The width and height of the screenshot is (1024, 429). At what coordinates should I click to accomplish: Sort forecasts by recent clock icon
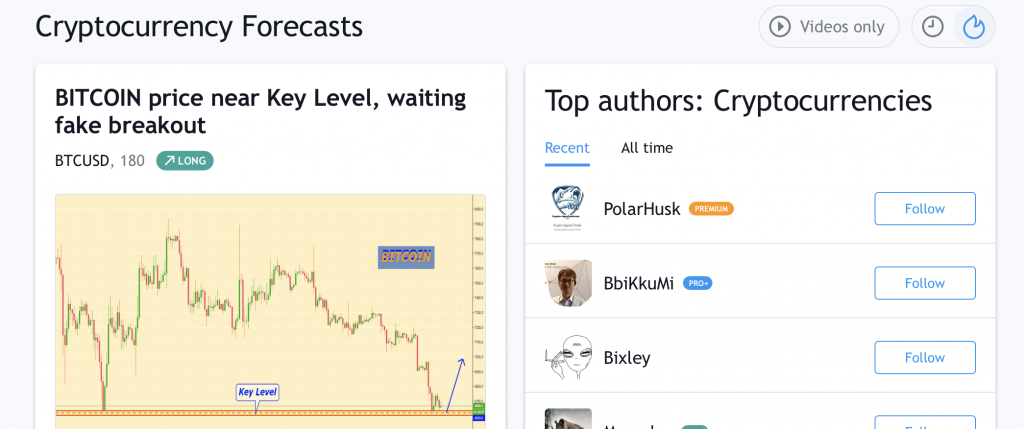[933, 27]
